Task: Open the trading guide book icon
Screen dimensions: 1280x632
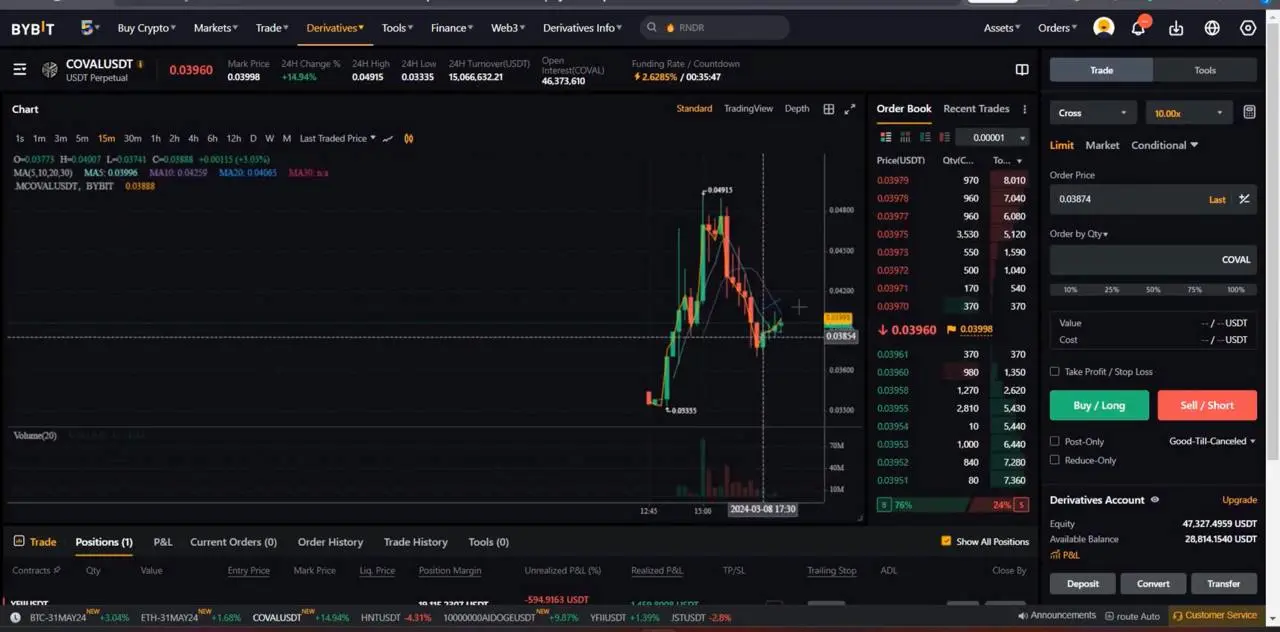Action: tap(1022, 70)
